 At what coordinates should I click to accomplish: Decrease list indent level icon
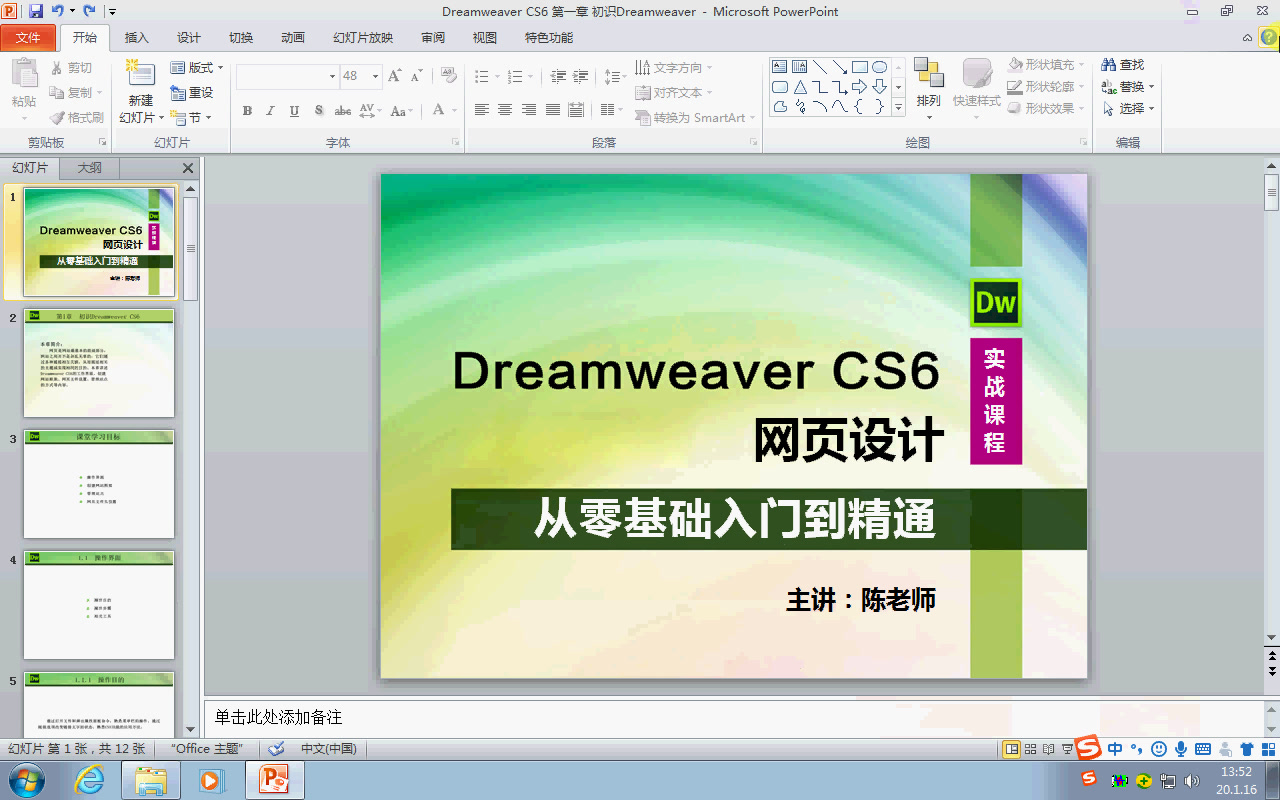(558, 76)
